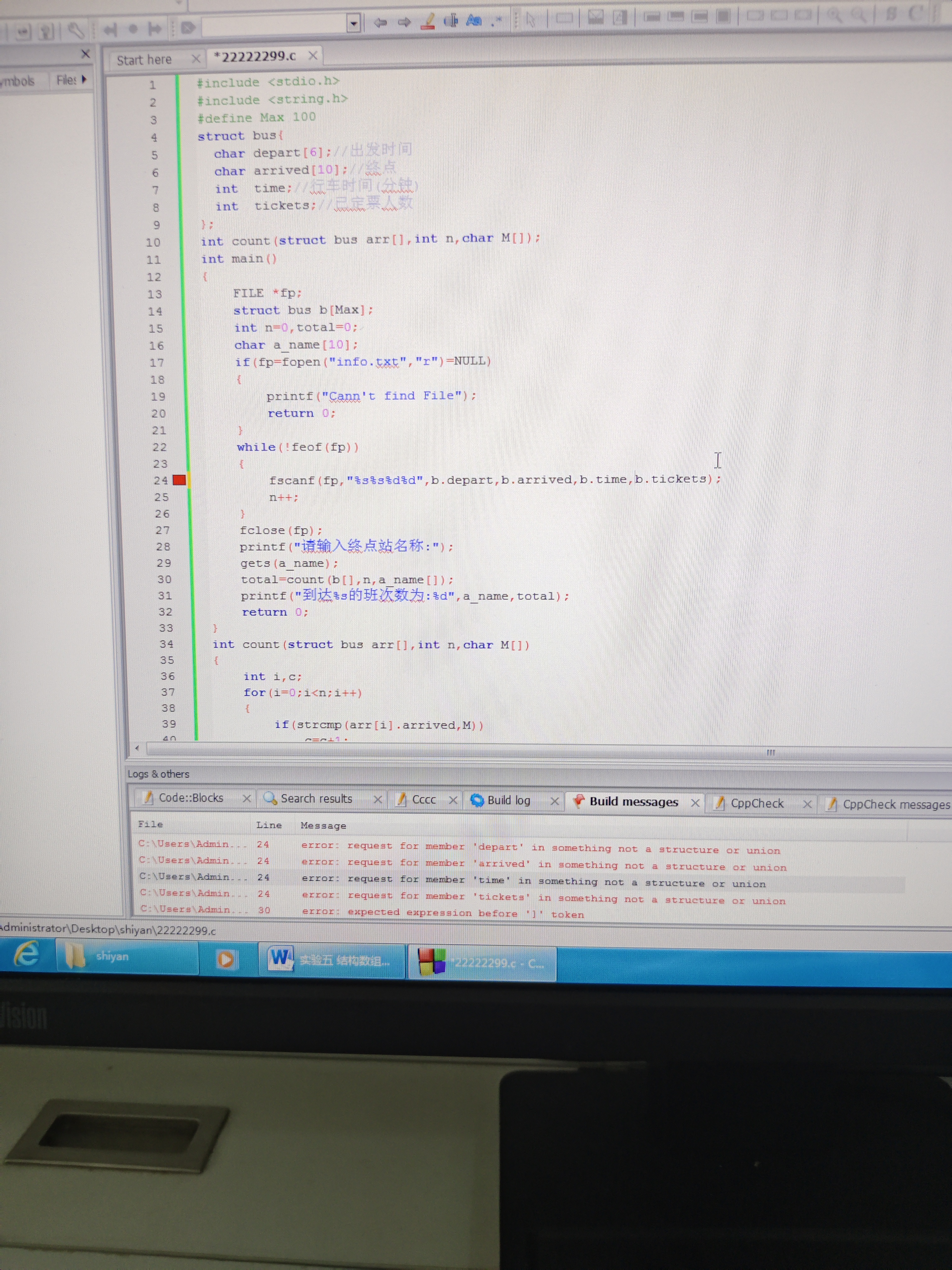Switch to the Start here tab

coord(144,60)
